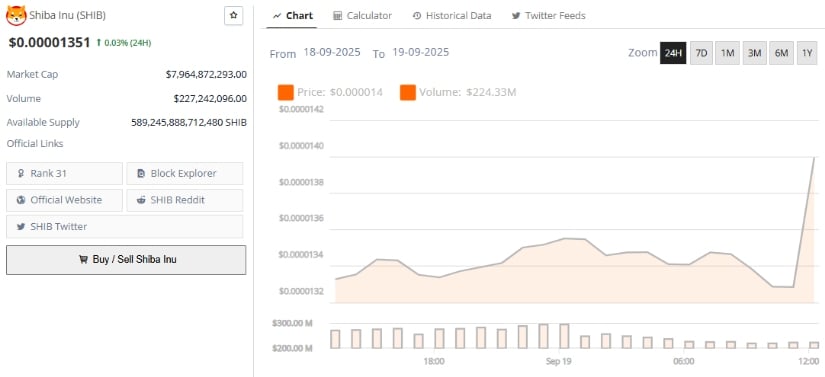
Task: Select the 3M zoom range
Action: click(754, 53)
